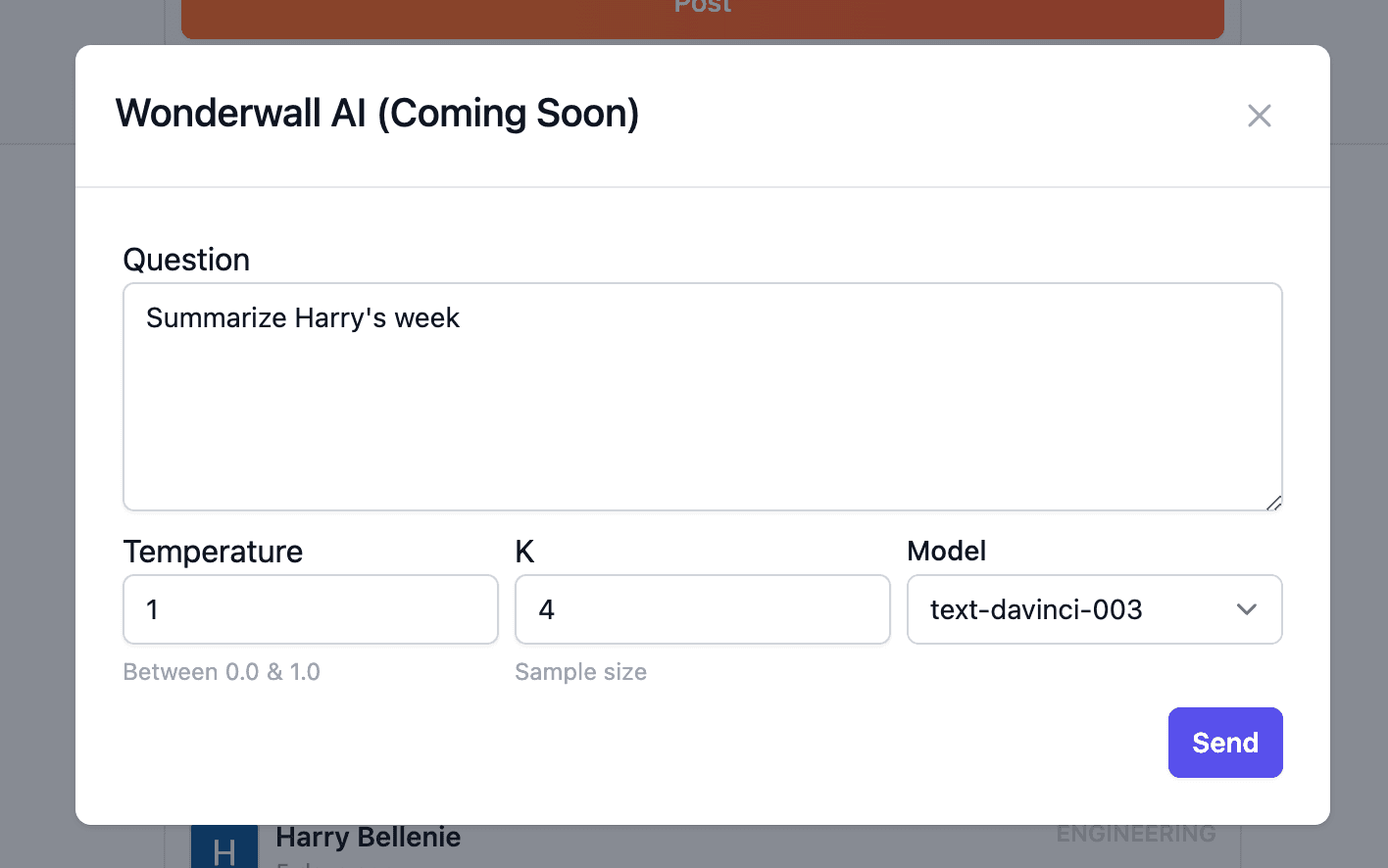Click the Question label
The height and width of the screenshot is (868, 1388).
(x=186, y=260)
